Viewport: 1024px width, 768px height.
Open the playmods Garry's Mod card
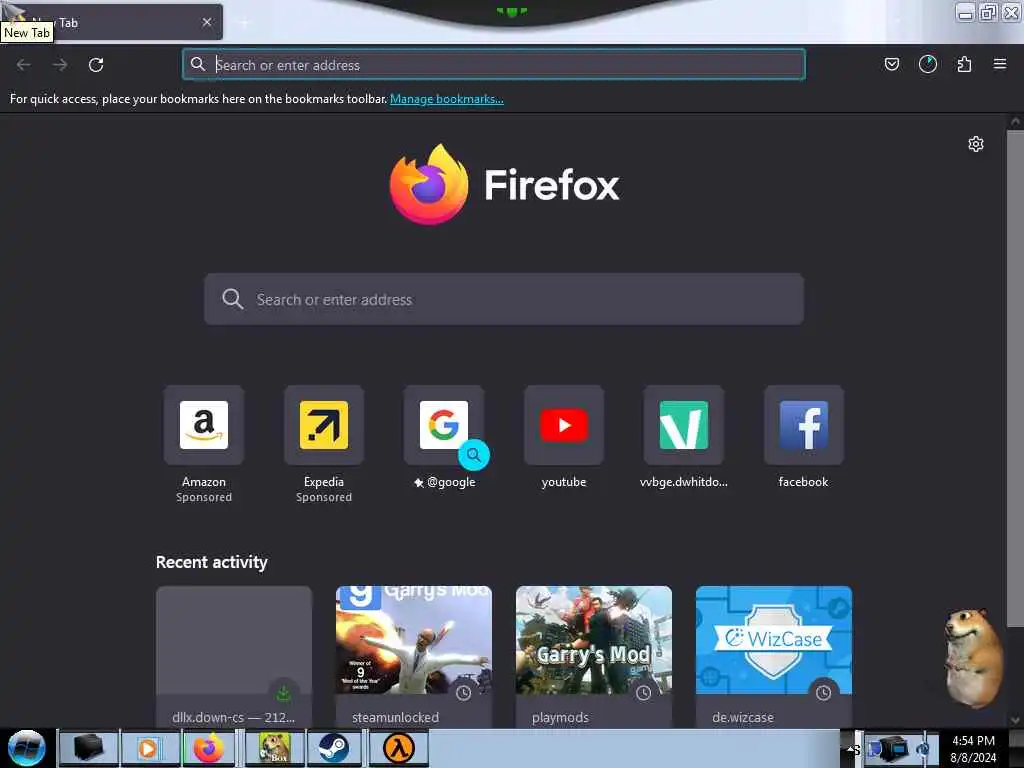tap(594, 656)
